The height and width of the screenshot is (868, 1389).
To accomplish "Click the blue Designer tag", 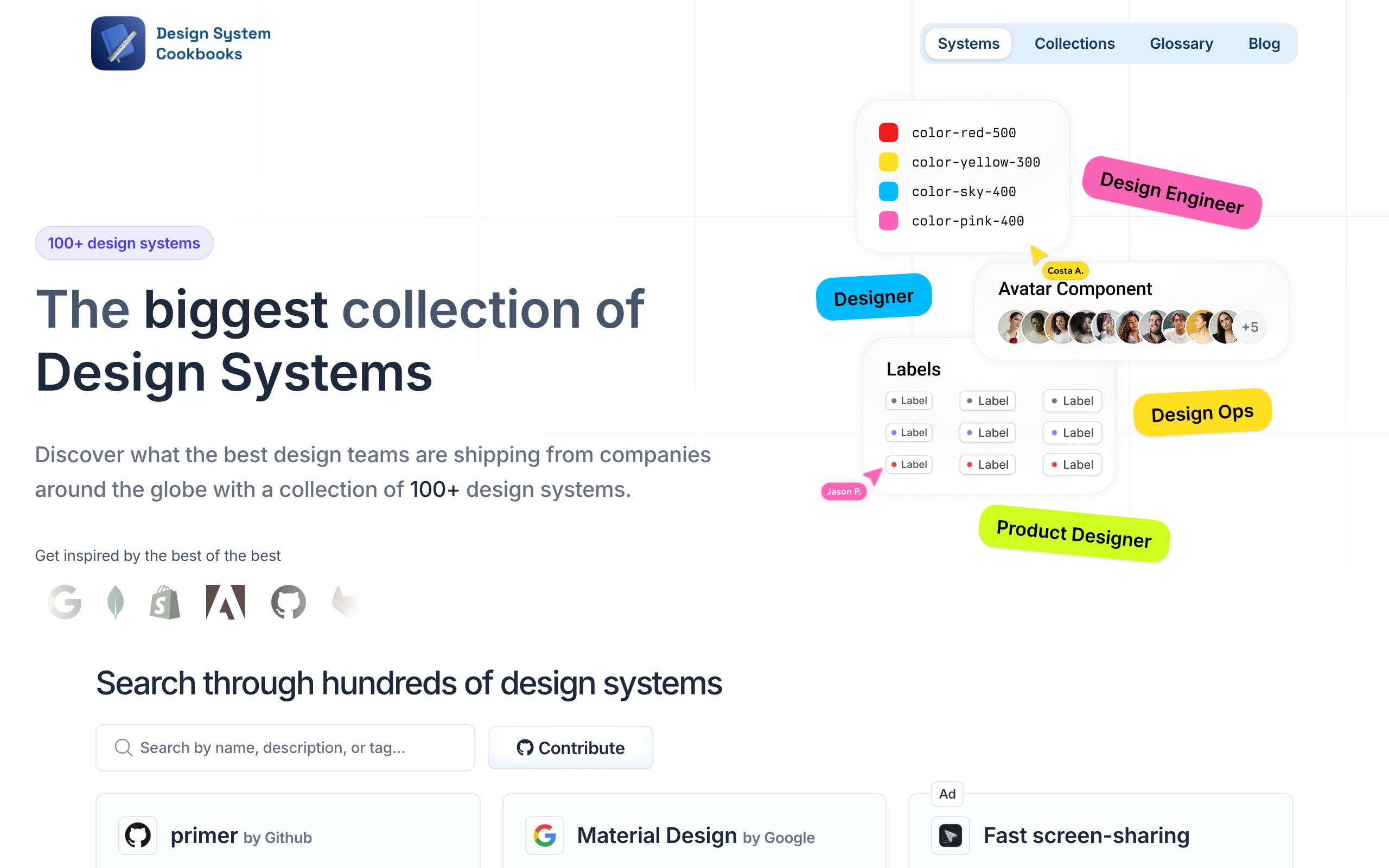I will pyautogui.click(x=874, y=297).
